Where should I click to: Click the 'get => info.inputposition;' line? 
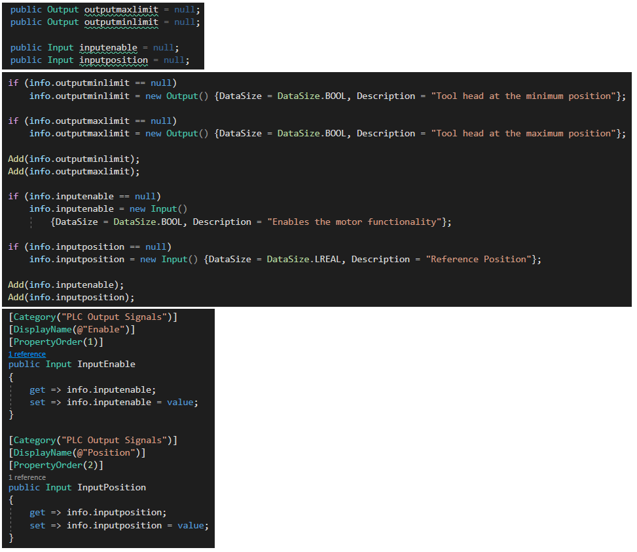click(98, 513)
